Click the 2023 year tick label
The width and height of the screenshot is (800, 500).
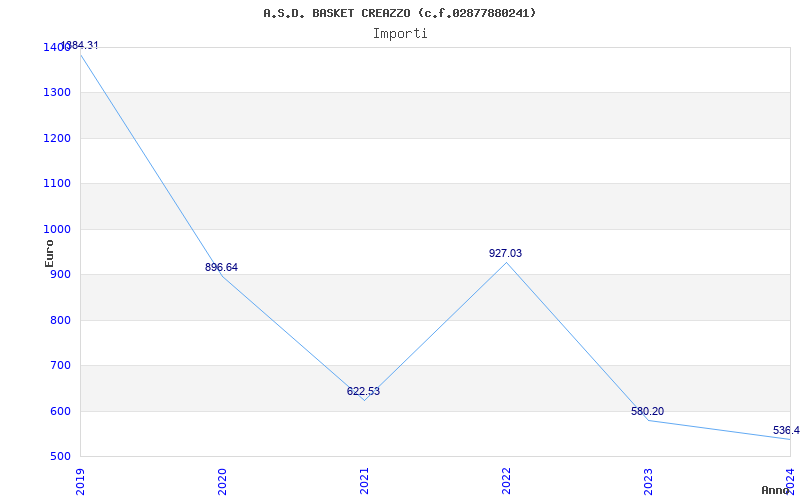click(x=648, y=481)
